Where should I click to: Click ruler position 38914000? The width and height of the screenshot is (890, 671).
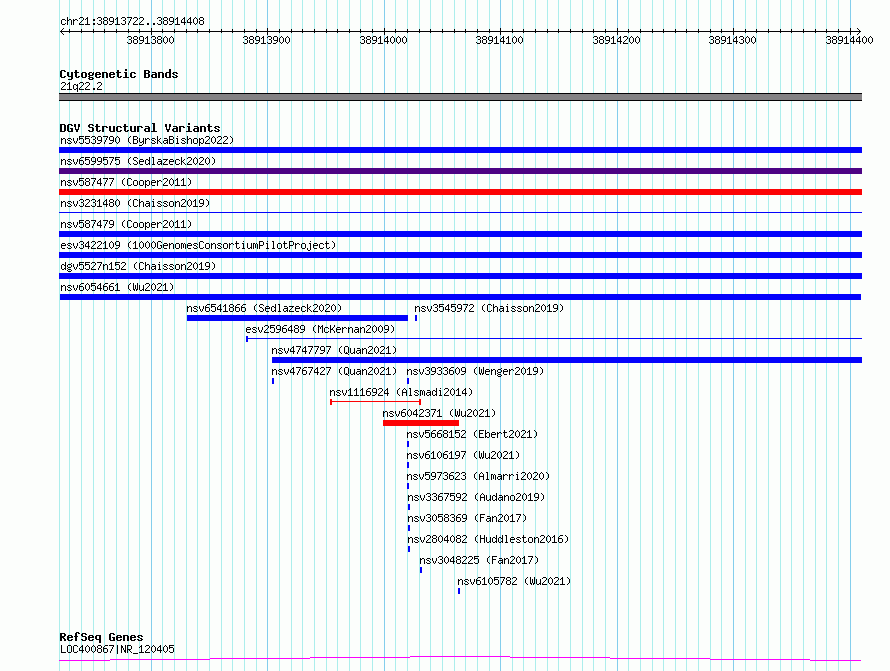[383, 40]
